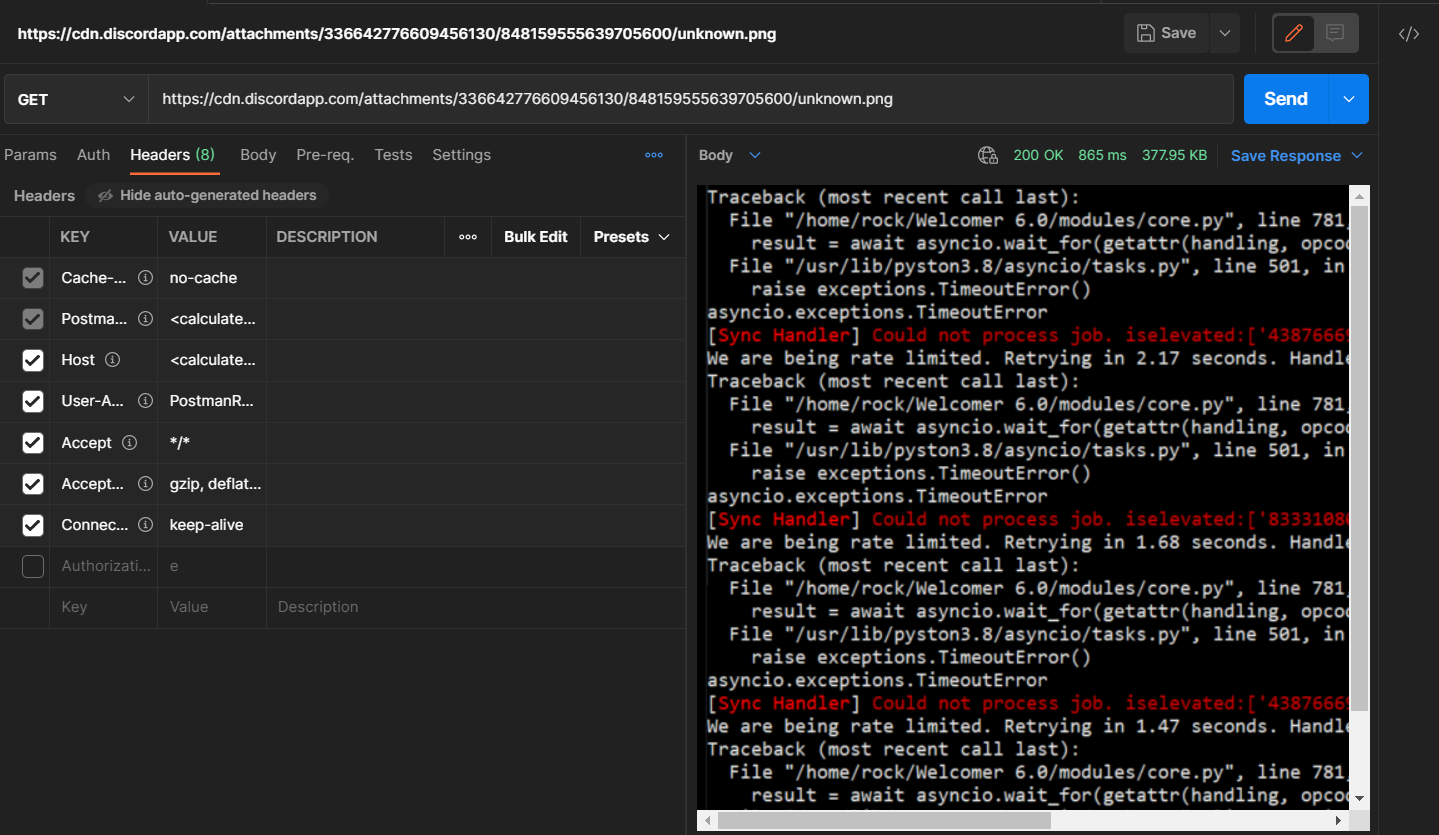The image size is (1439, 835).
Task: Click the pencil edit icon top right
Action: pos(1292,33)
